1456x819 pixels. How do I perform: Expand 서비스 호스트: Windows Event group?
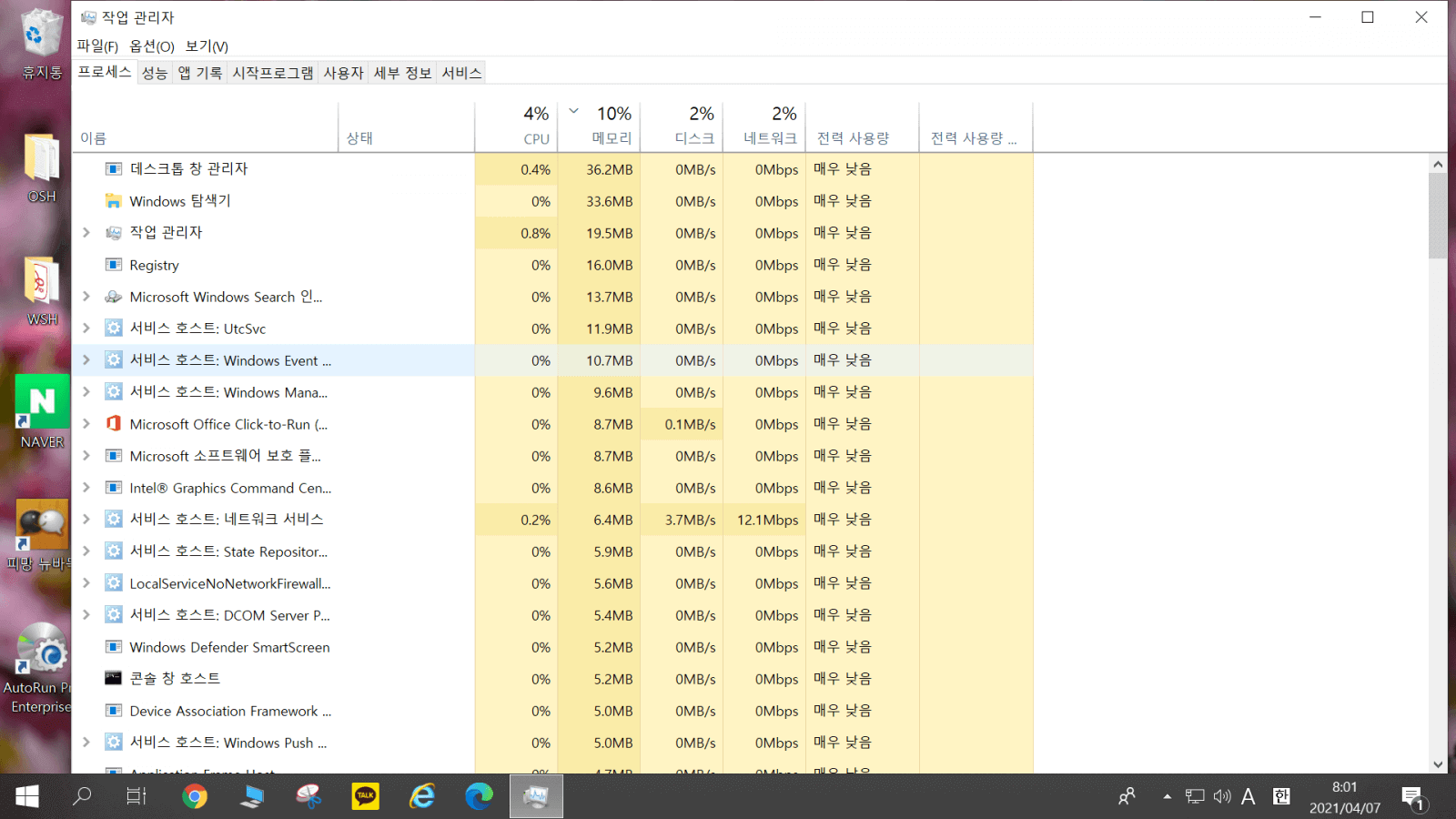[x=86, y=360]
